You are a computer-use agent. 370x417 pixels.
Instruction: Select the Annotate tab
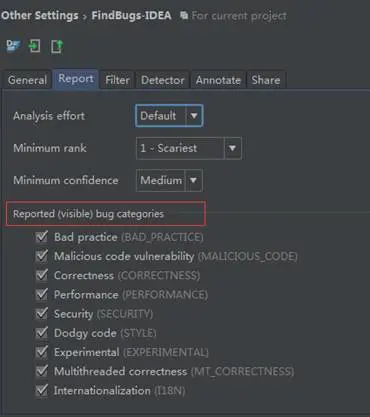[x=218, y=80]
